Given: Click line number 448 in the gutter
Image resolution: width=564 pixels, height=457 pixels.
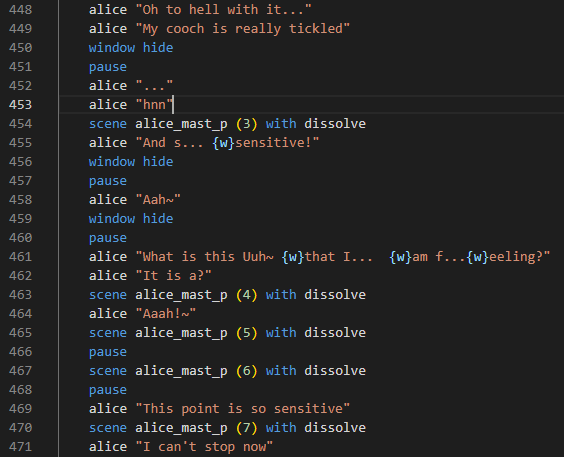Looking at the screenshot, I should point(21,10).
